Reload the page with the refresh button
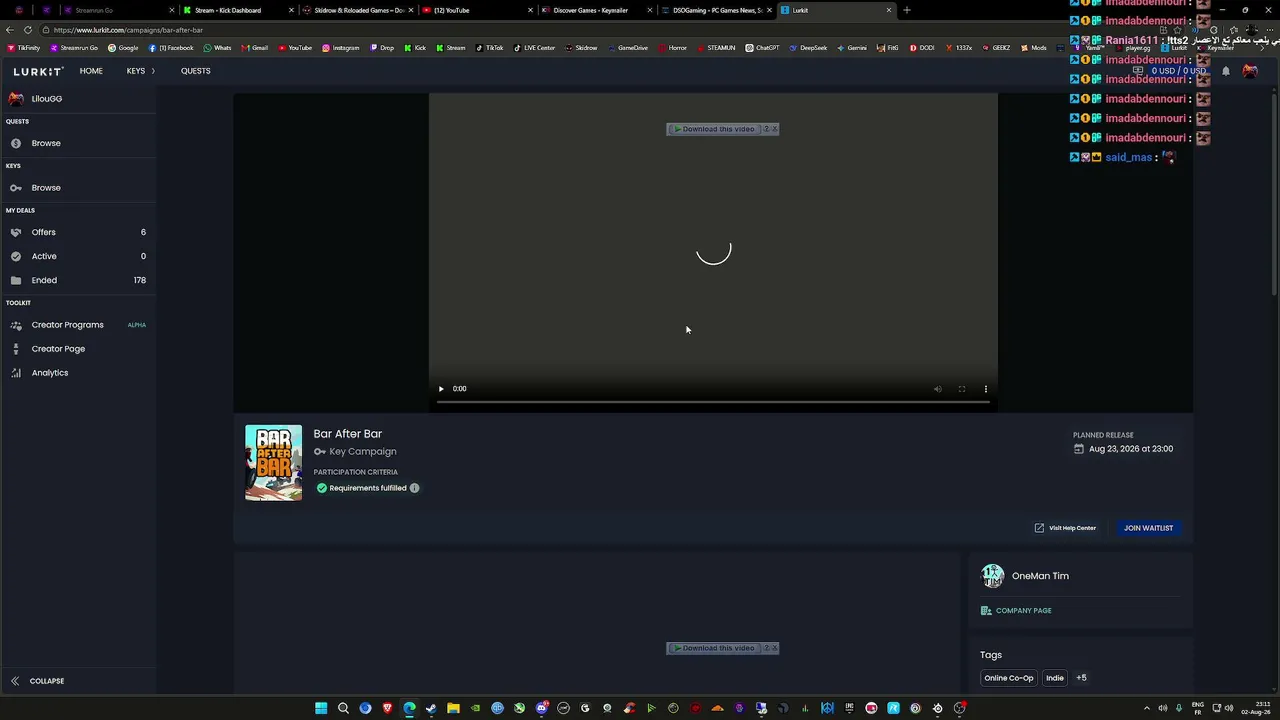Screen dimensions: 1280x720 pyautogui.click(x=28, y=30)
